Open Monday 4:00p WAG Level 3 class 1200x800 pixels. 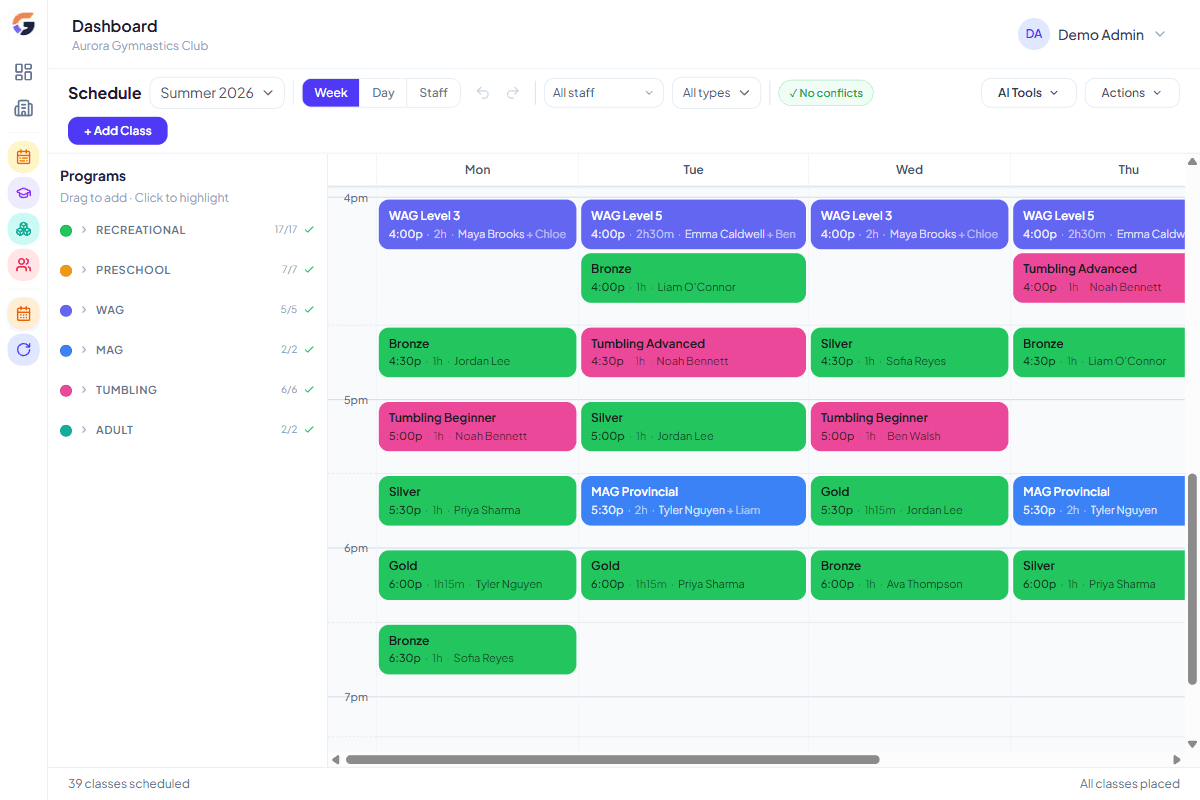(x=477, y=225)
